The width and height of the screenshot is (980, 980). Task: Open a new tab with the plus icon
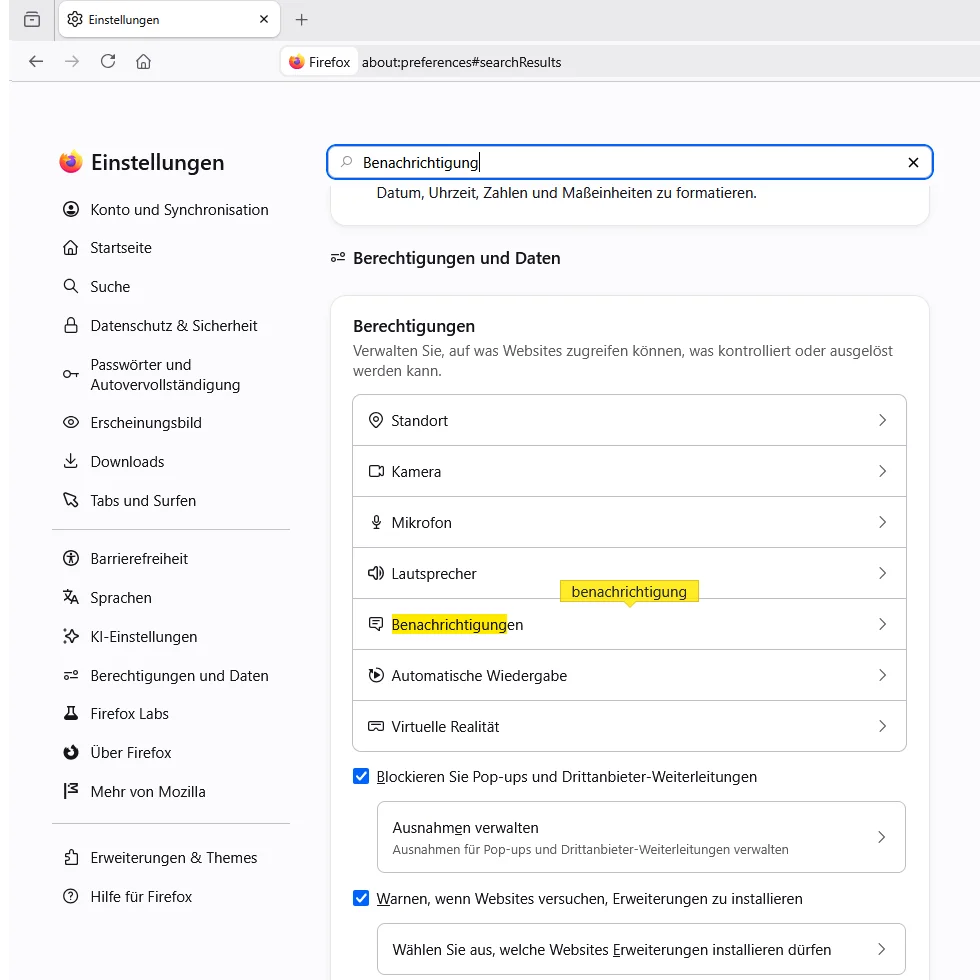tap(301, 19)
